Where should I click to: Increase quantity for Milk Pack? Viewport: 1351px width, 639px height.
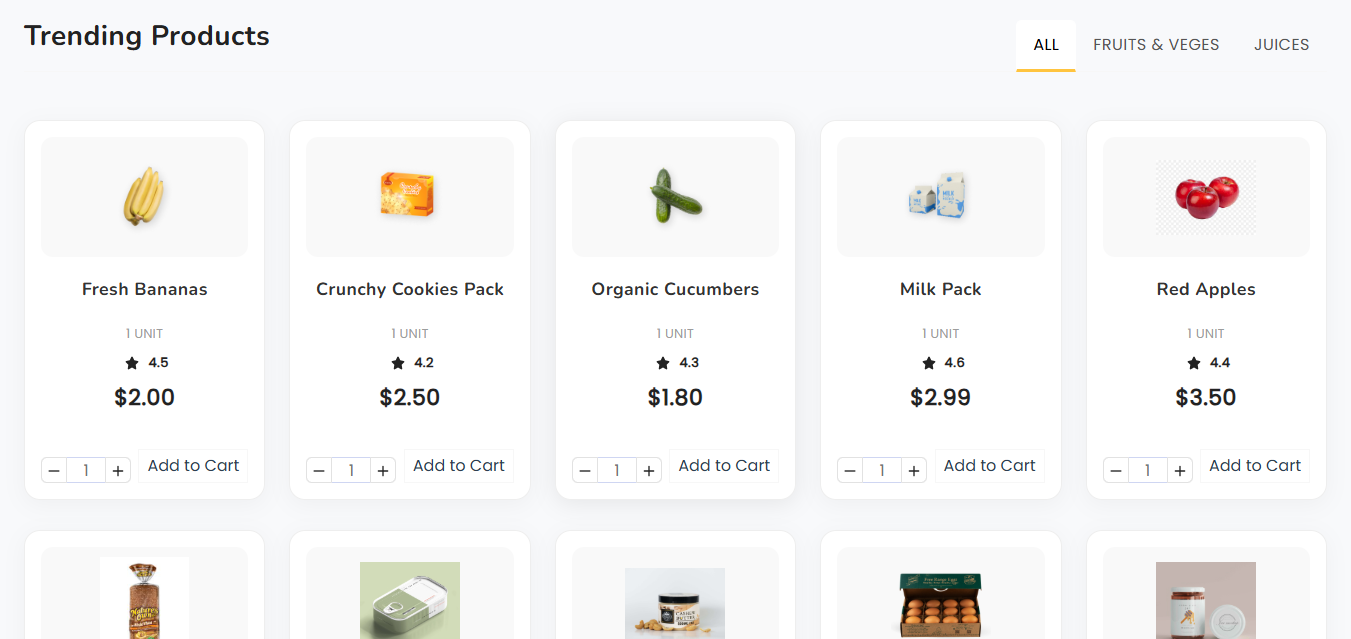point(914,470)
